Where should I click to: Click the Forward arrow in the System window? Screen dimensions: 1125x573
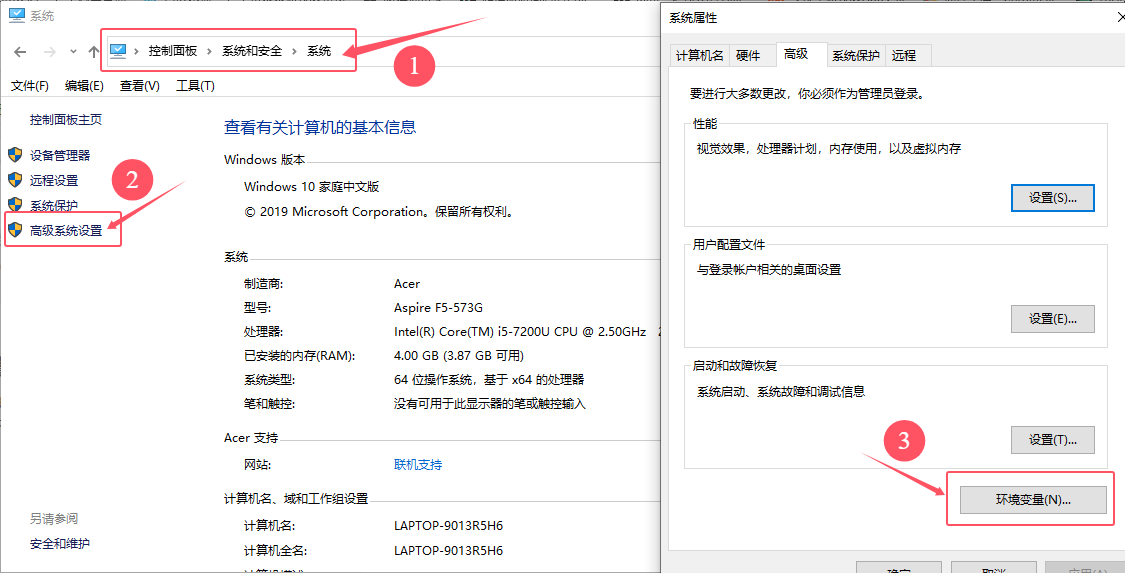[x=50, y=52]
